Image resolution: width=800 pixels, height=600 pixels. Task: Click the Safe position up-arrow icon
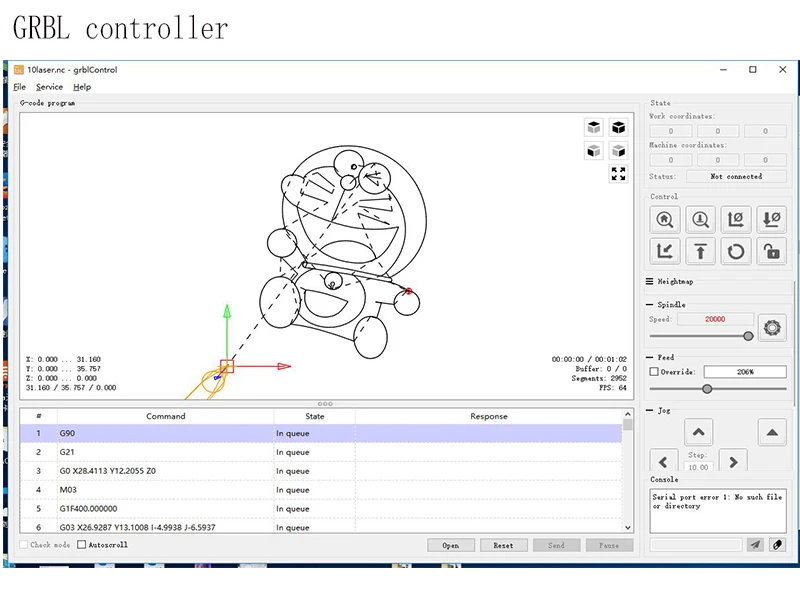[700, 251]
